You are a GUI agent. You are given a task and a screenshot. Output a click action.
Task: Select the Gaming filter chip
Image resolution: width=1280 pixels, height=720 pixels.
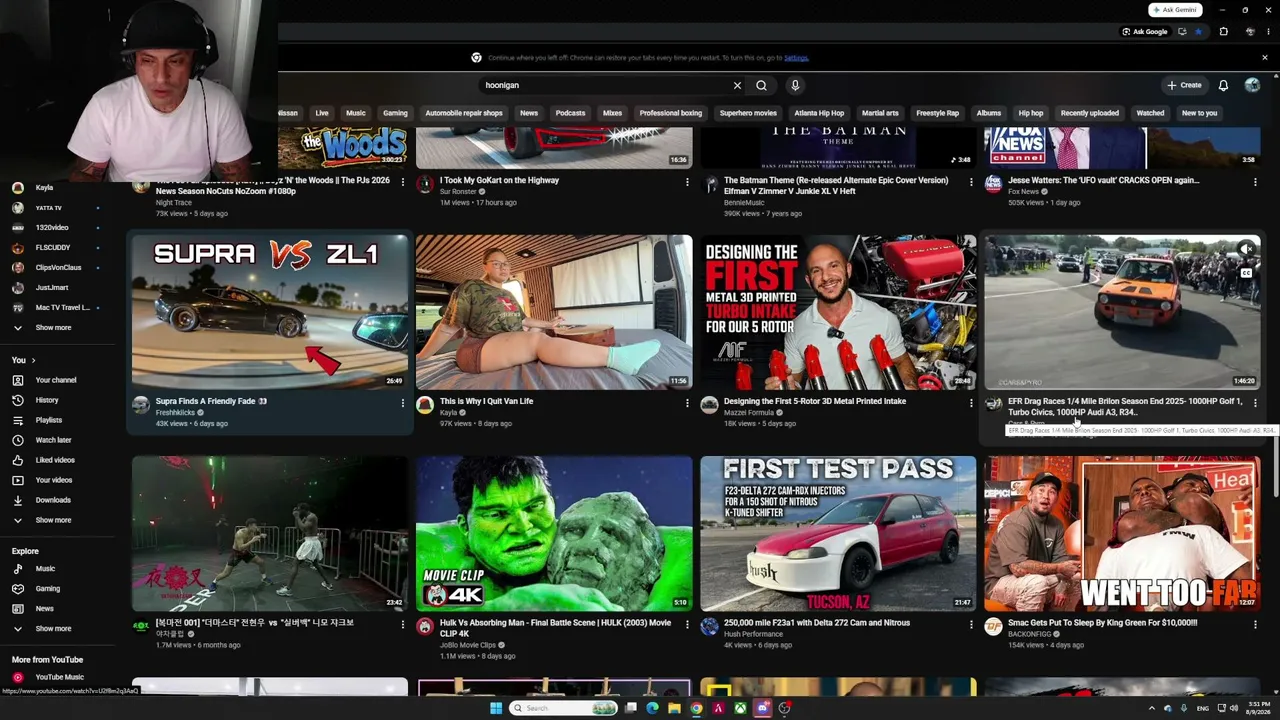click(395, 113)
